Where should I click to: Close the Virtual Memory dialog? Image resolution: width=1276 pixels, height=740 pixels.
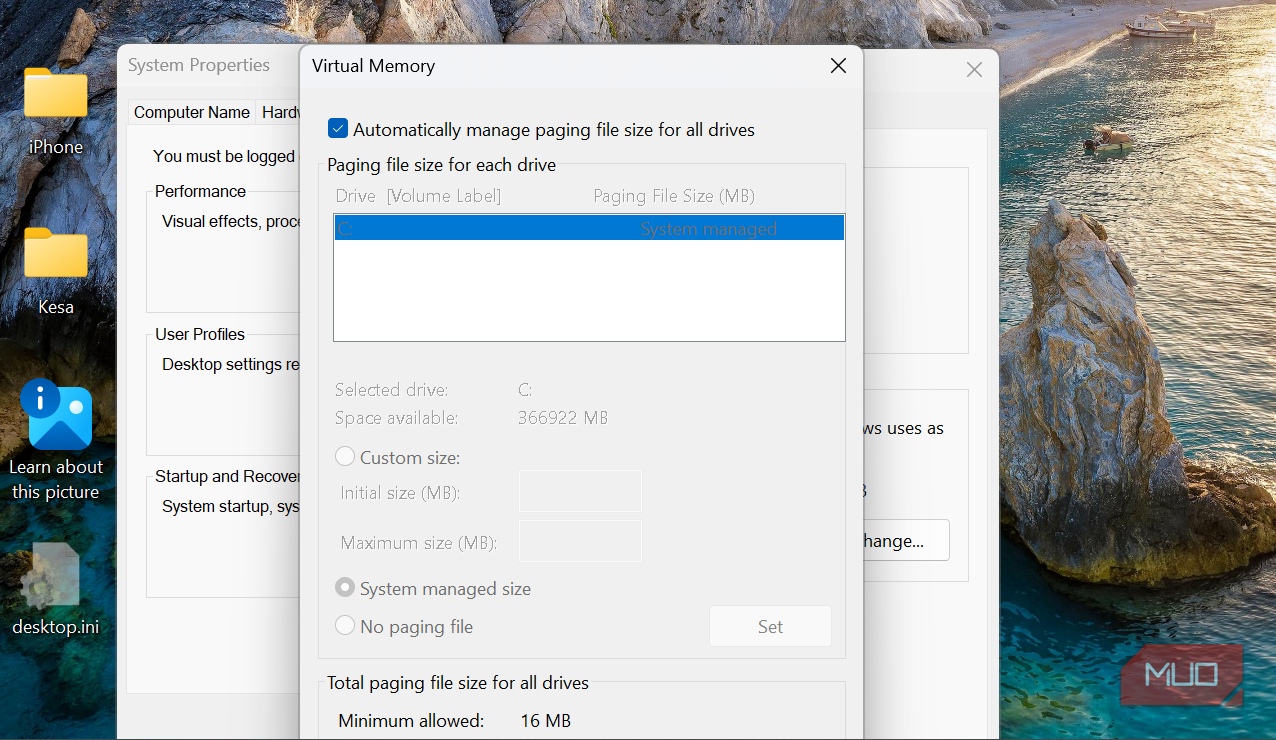[838, 66]
